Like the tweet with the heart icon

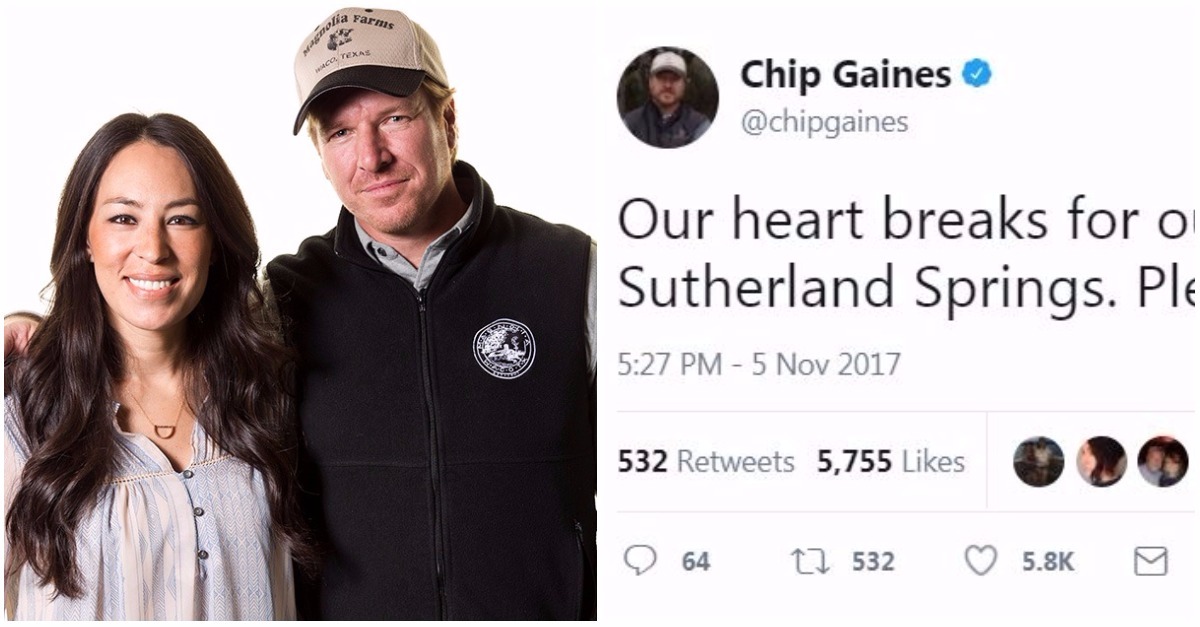(981, 562)
